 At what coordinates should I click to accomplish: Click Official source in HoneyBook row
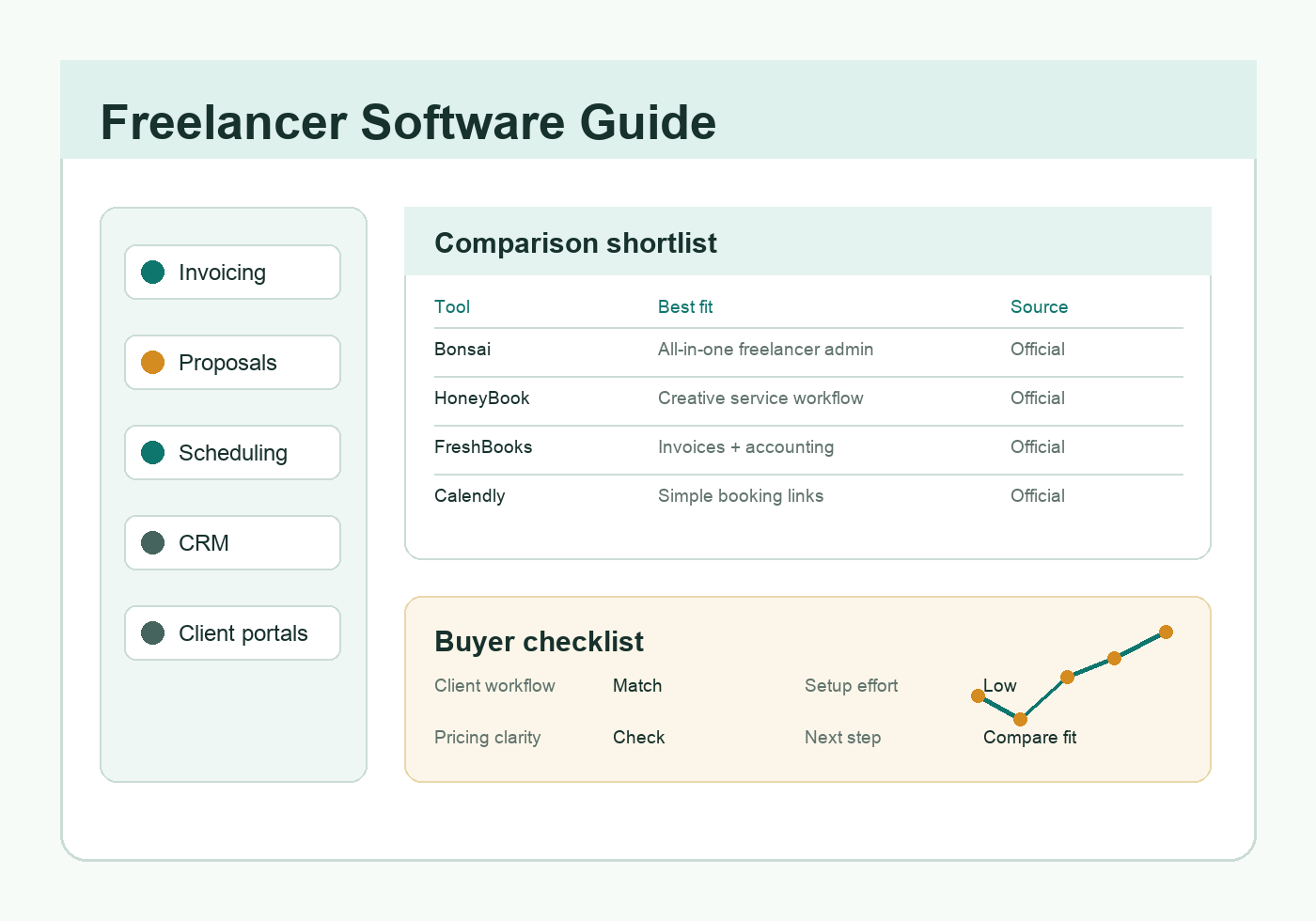[1038, 398]
